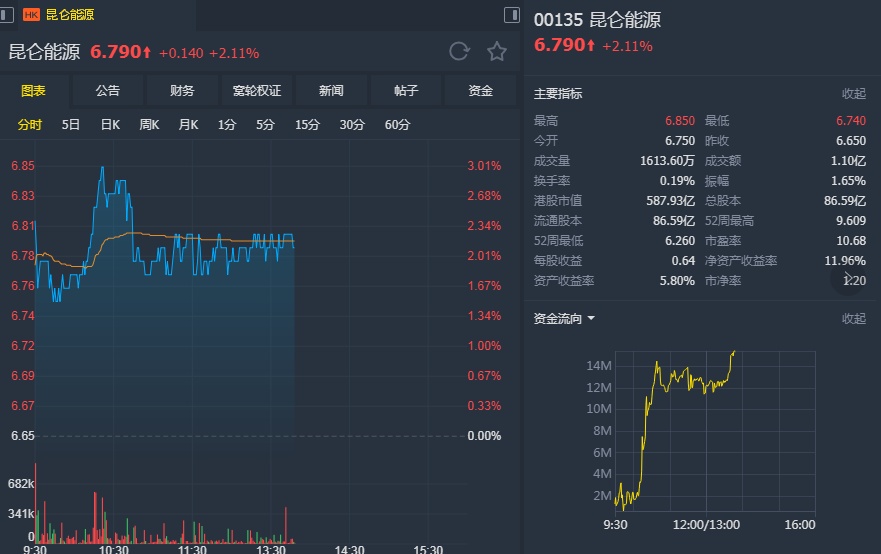Image resolution: width=881 pixels, height=554 pixels.
Task: Open the 公告 tab
Action: 107,90
